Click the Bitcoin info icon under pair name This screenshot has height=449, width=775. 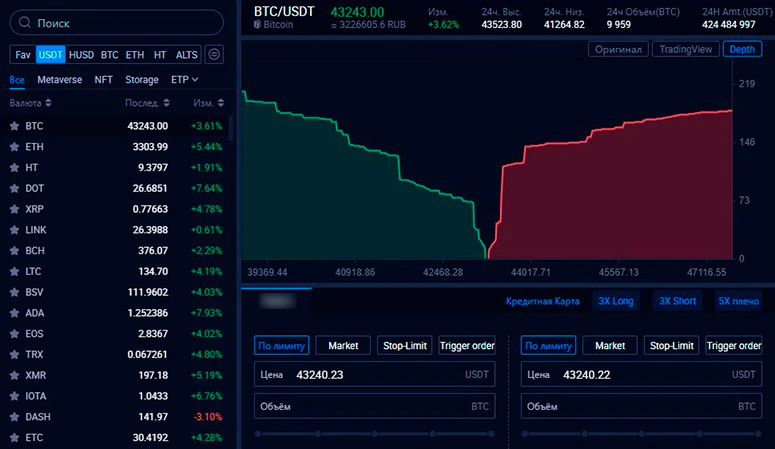tap(257, 24)
